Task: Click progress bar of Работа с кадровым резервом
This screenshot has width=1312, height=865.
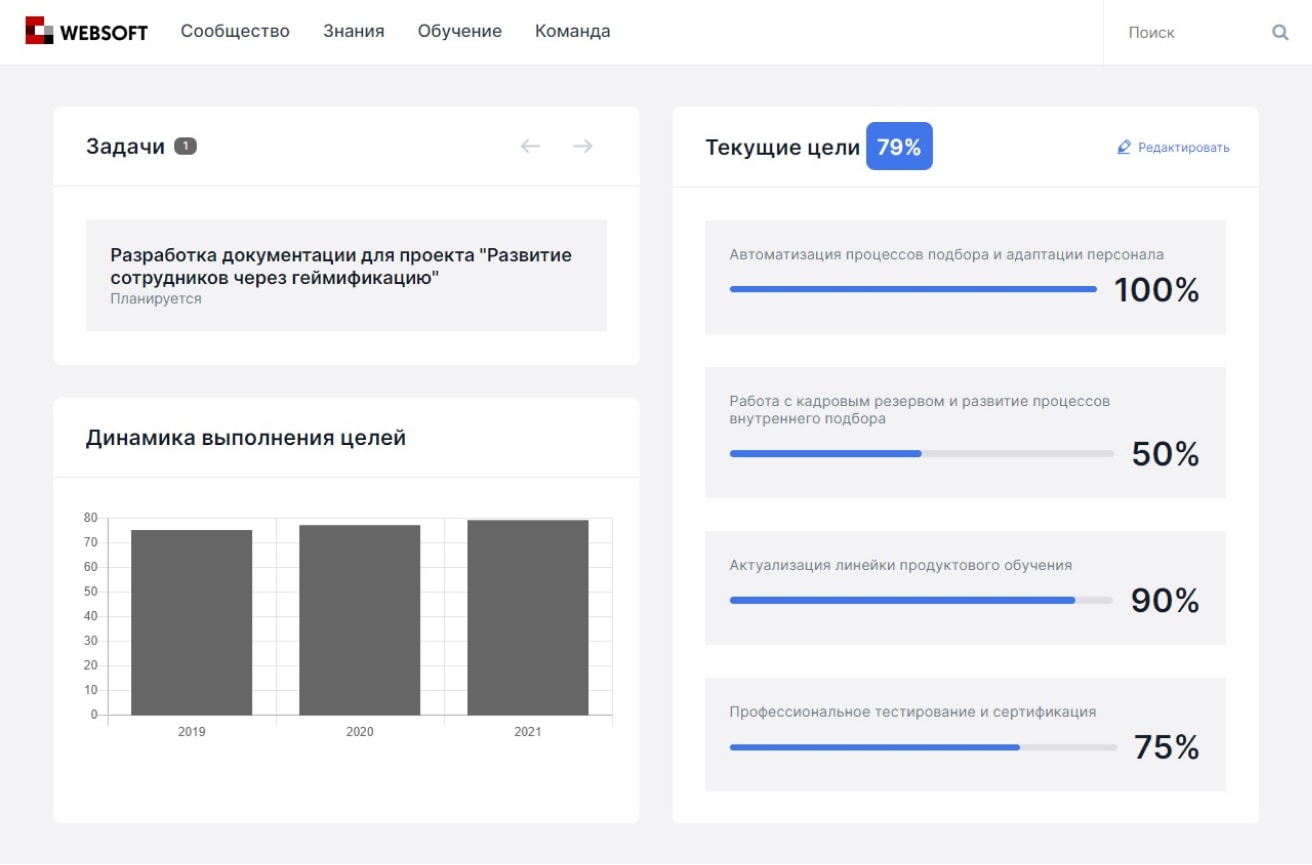Action: coord(922,453)
